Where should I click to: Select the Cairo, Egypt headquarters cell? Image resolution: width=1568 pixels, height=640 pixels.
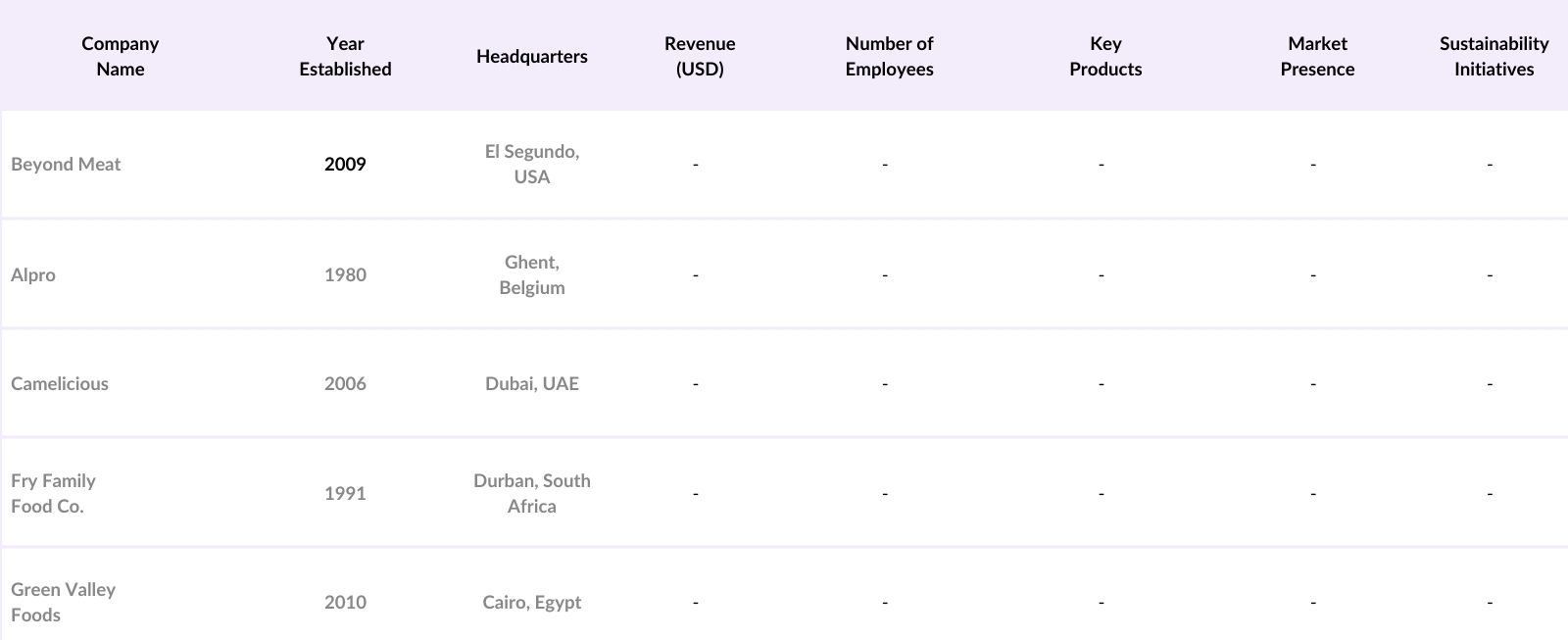click(532, 602)
